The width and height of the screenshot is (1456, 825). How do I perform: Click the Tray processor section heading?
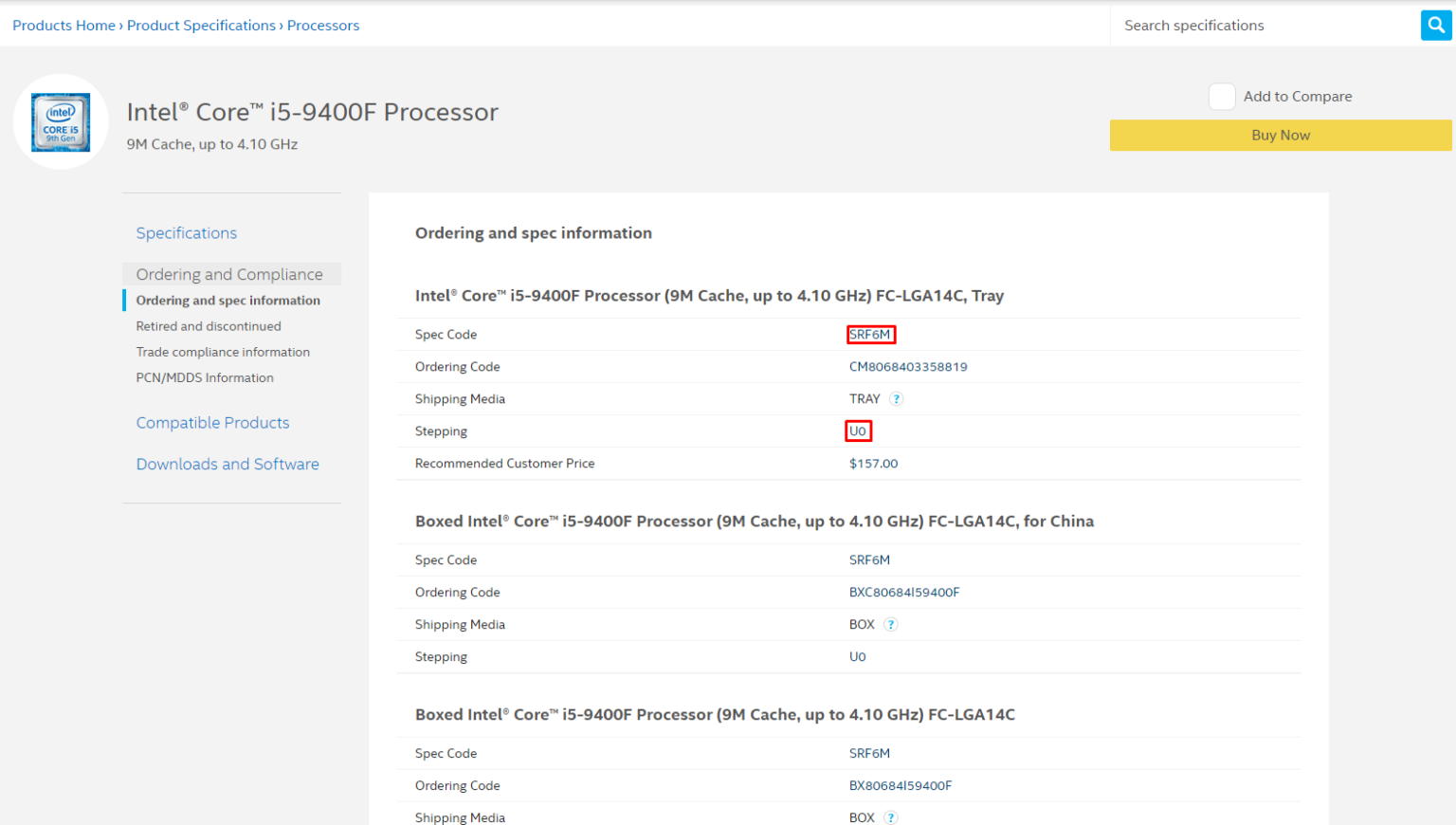[x=709, y=296]
